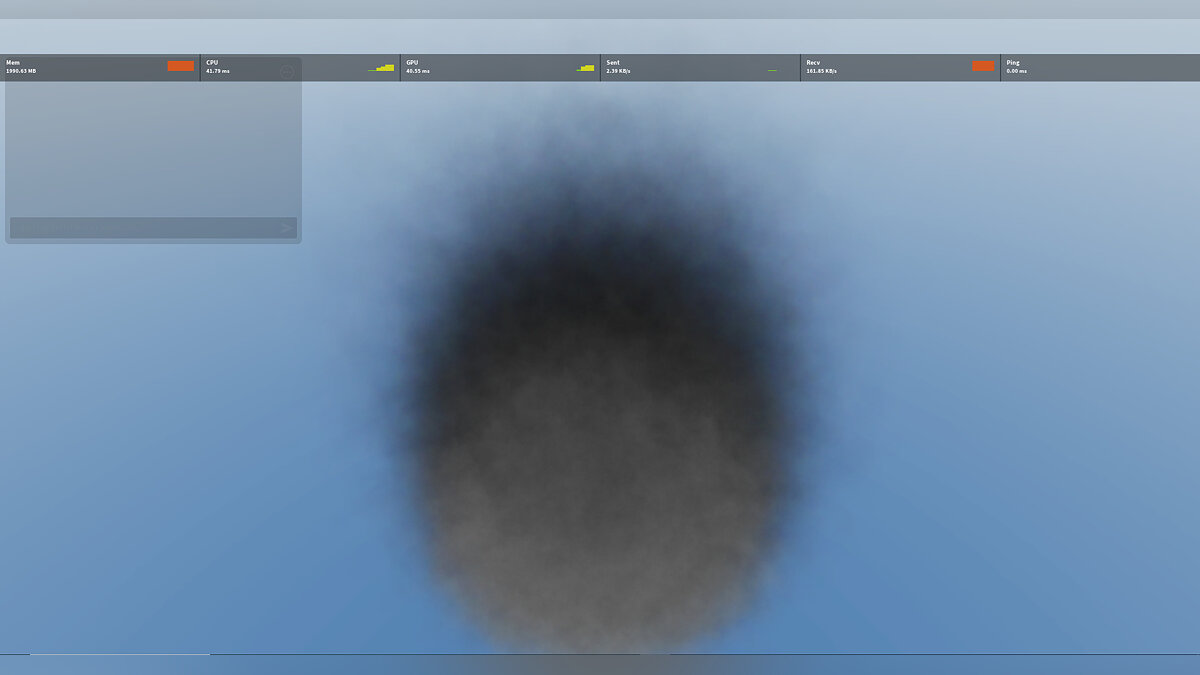Screen dimensions: 1200x675
Task: Click the 0.00 ms Ping value
Action: click(1017, 71)
